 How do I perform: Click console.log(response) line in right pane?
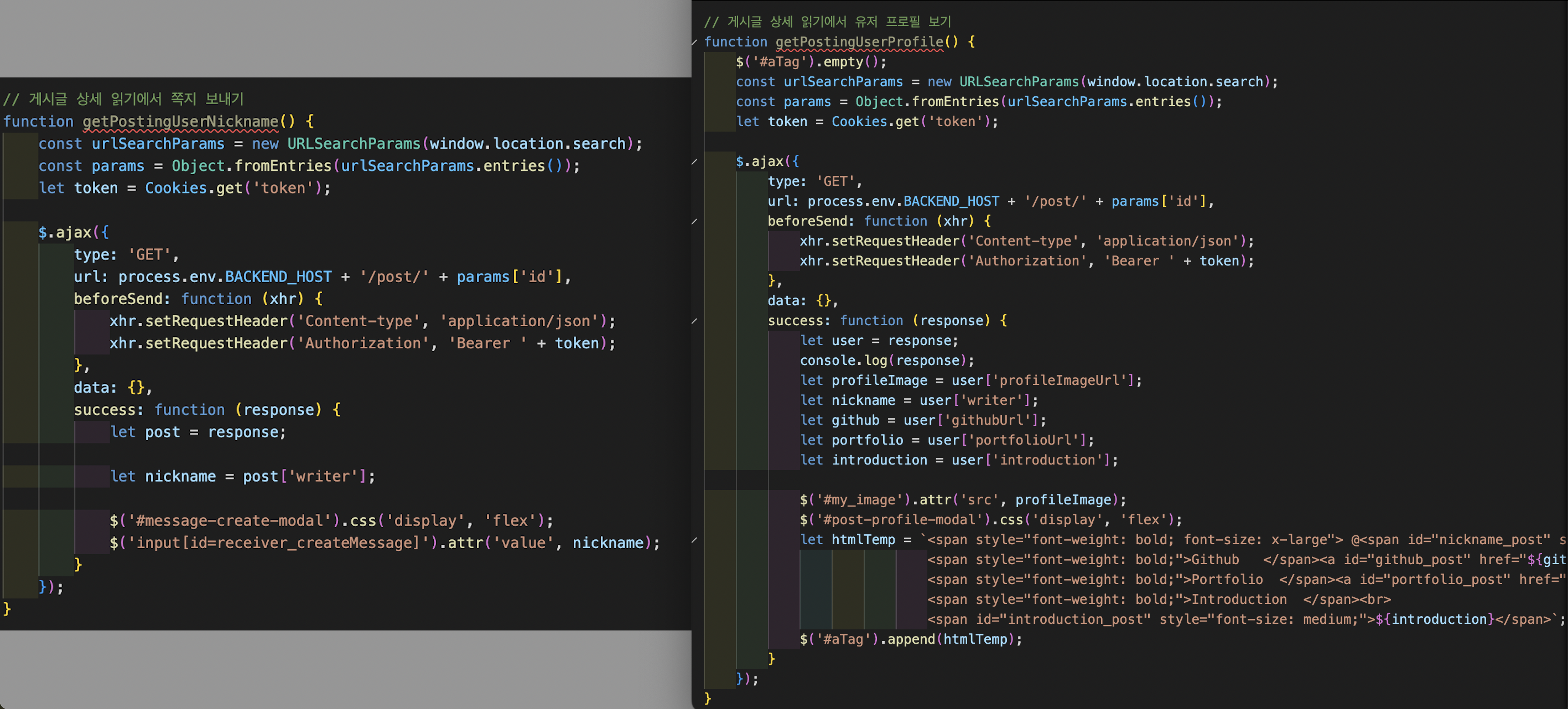(886, 360)
